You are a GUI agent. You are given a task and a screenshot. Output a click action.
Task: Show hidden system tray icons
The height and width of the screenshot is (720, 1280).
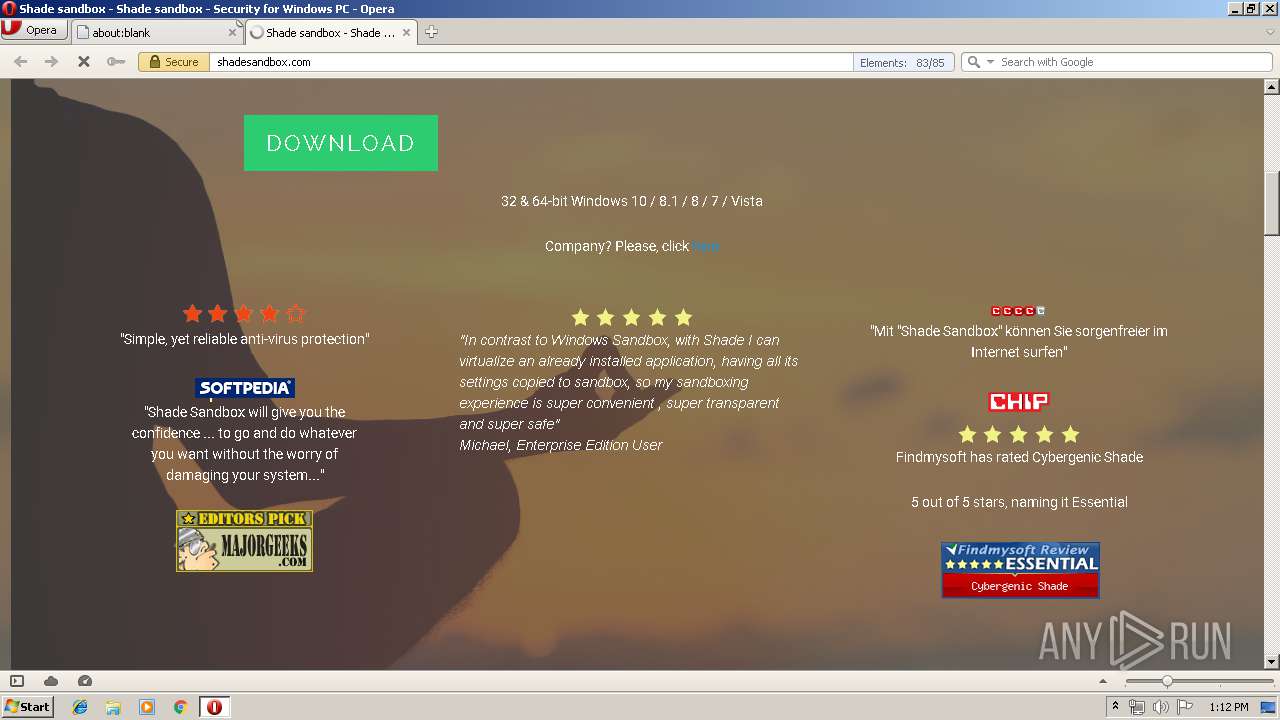(x=1115, y=707)
